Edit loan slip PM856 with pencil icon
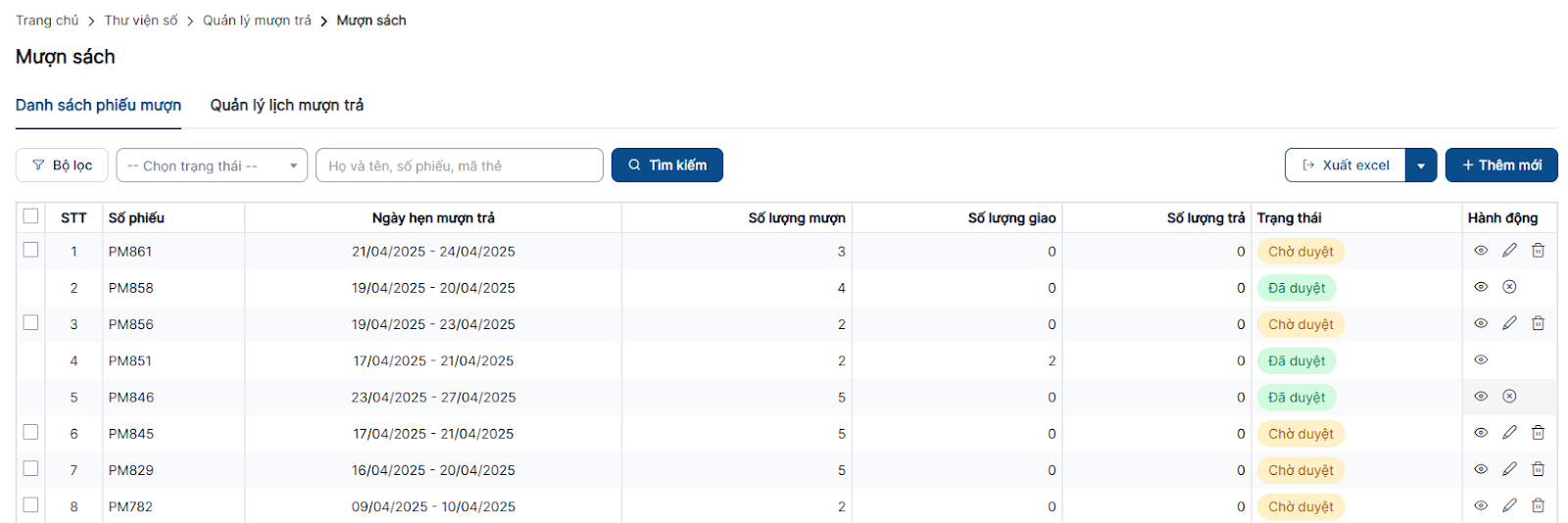This screenshot has width=1568, height=523. pos(1509,323)
